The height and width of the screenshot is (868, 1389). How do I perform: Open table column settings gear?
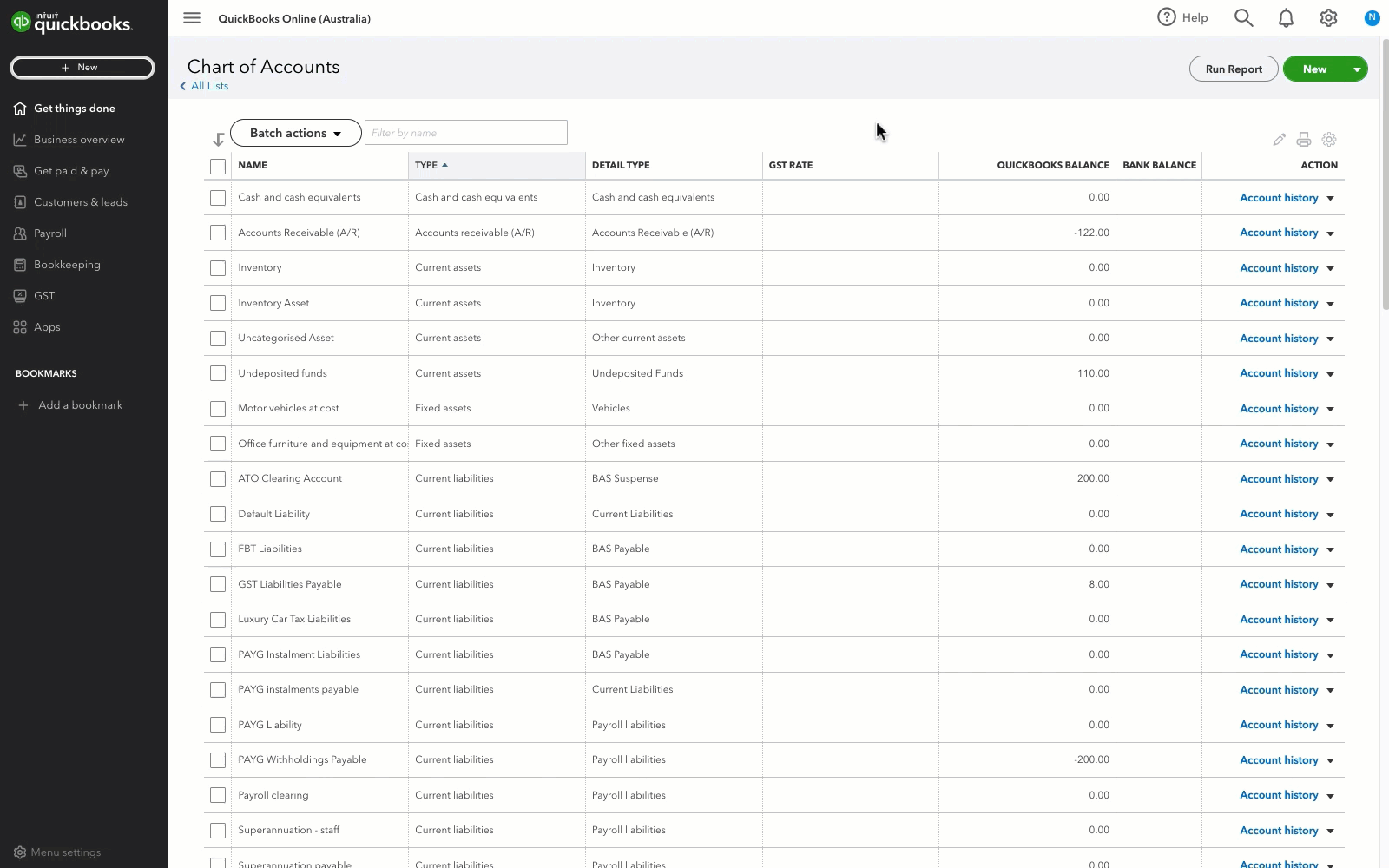(1328, 140)
